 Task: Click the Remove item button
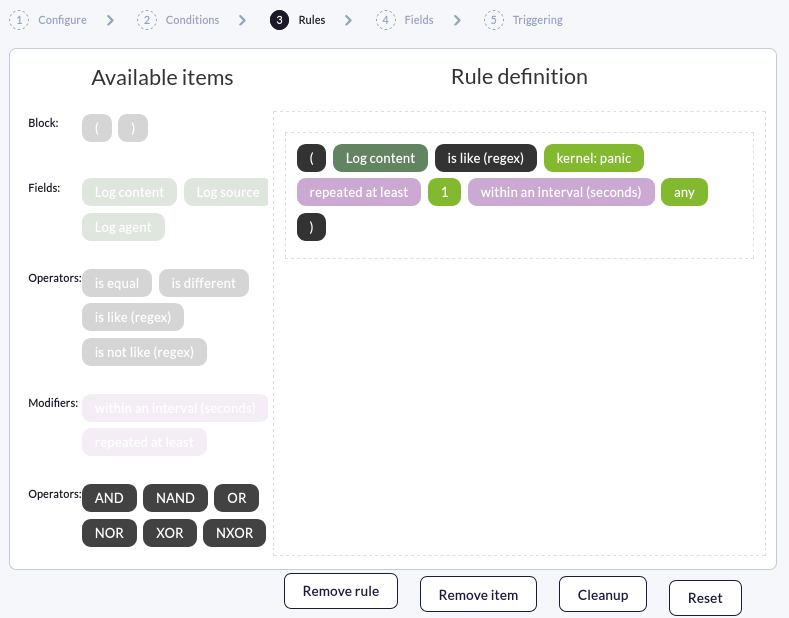click(x=478, y=594)
